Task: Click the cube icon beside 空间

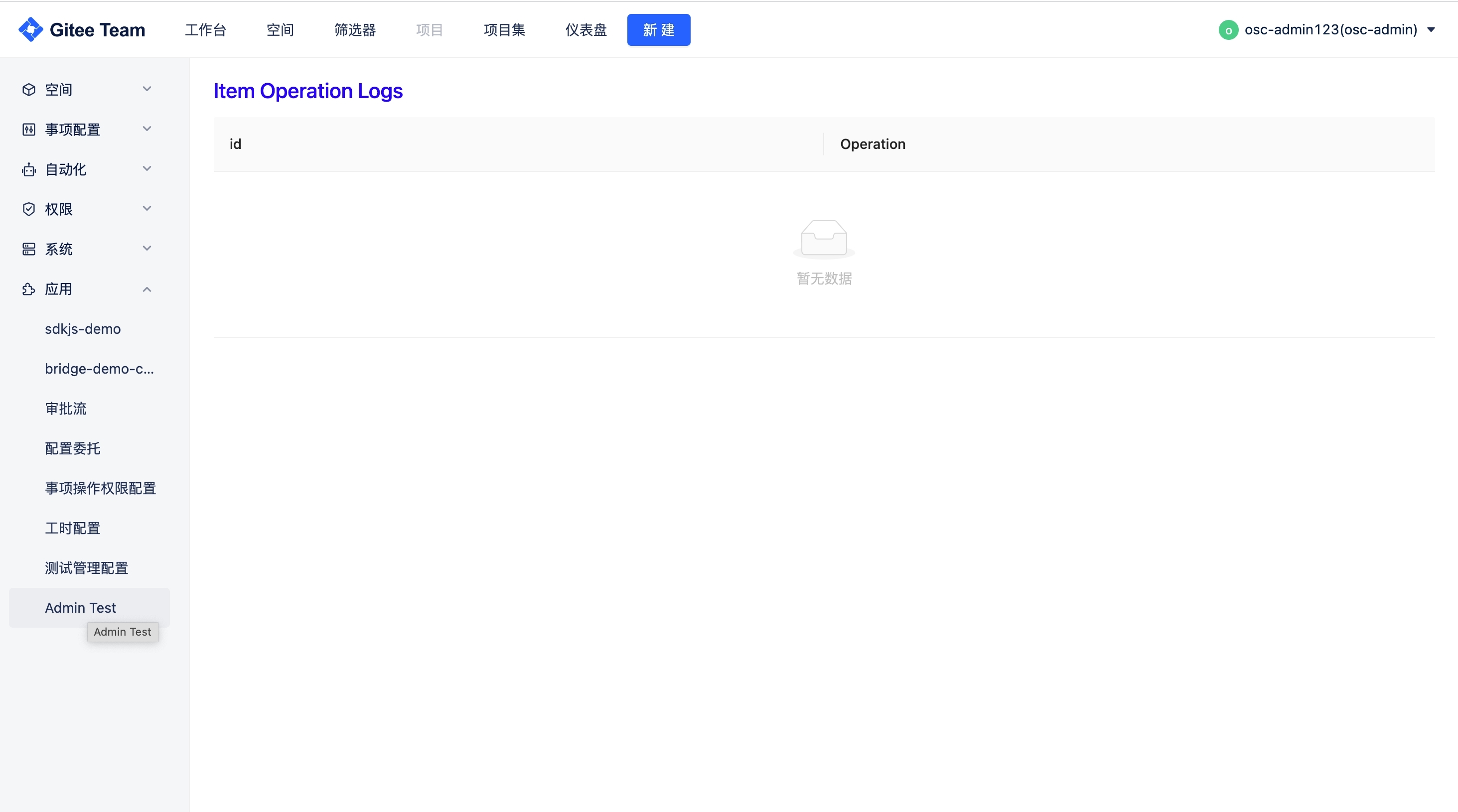Action: 29,89
